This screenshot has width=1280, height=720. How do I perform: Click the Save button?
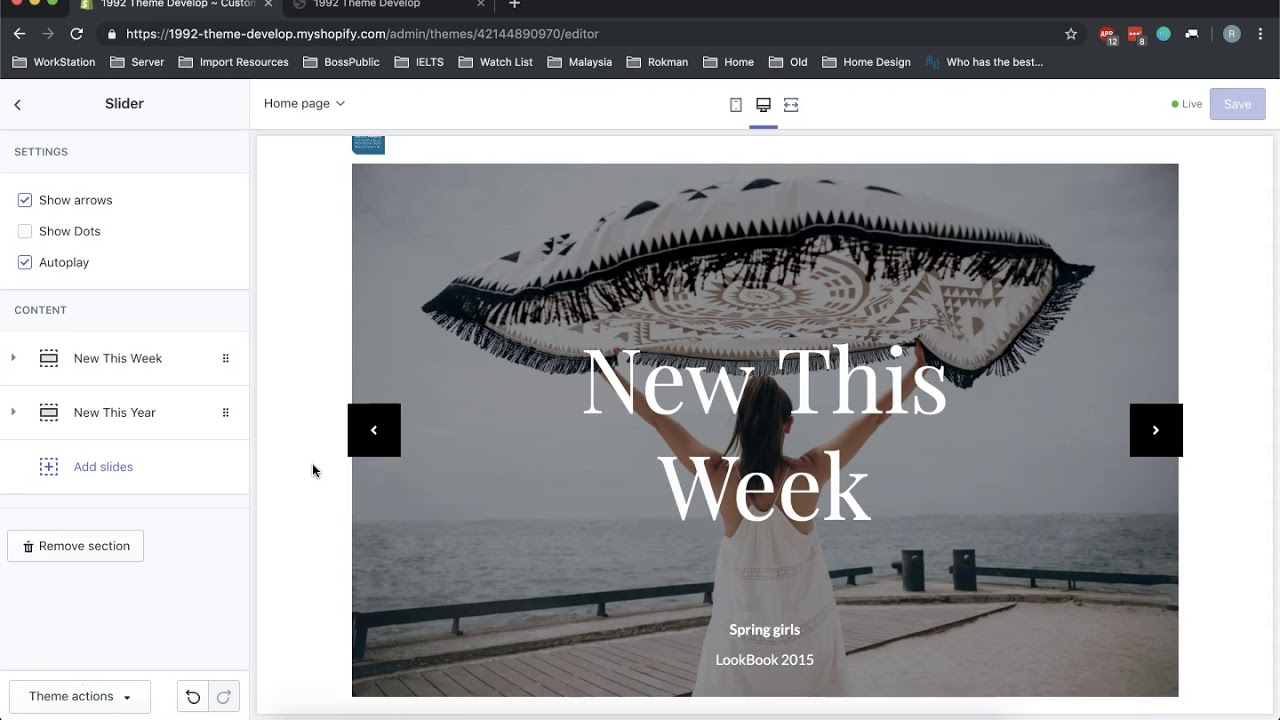[x=1237, y=104]
